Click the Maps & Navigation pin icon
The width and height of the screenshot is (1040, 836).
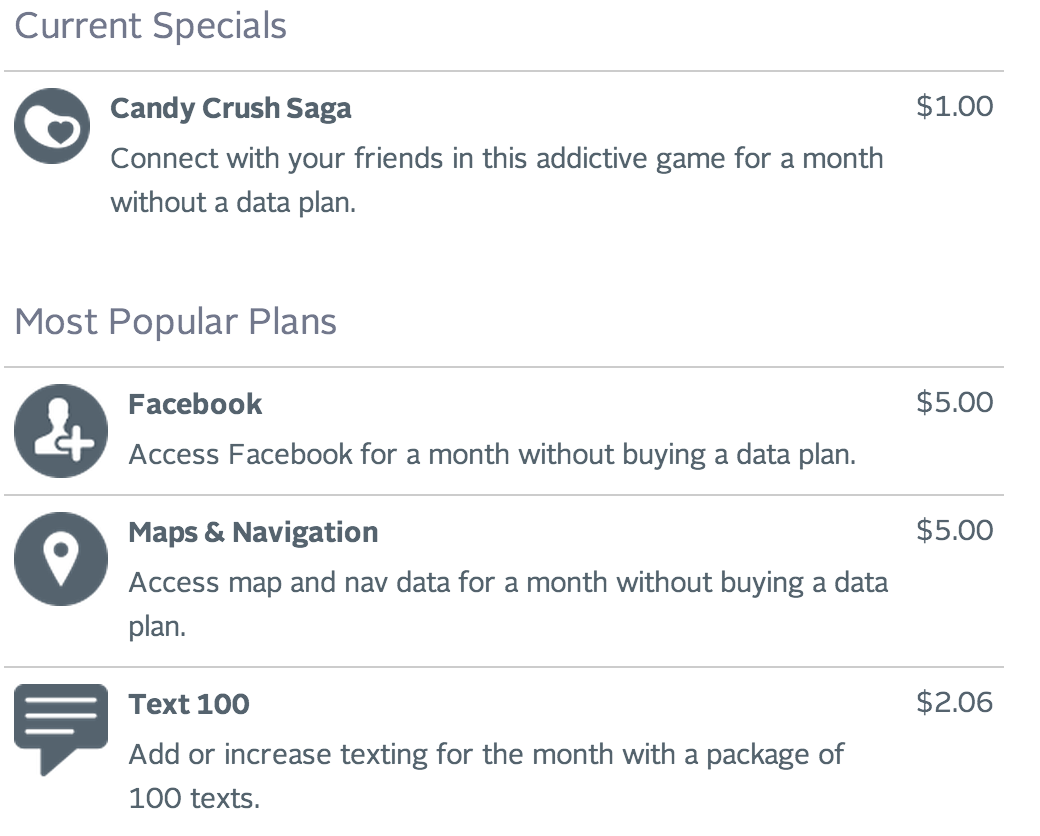pos(60,559)
